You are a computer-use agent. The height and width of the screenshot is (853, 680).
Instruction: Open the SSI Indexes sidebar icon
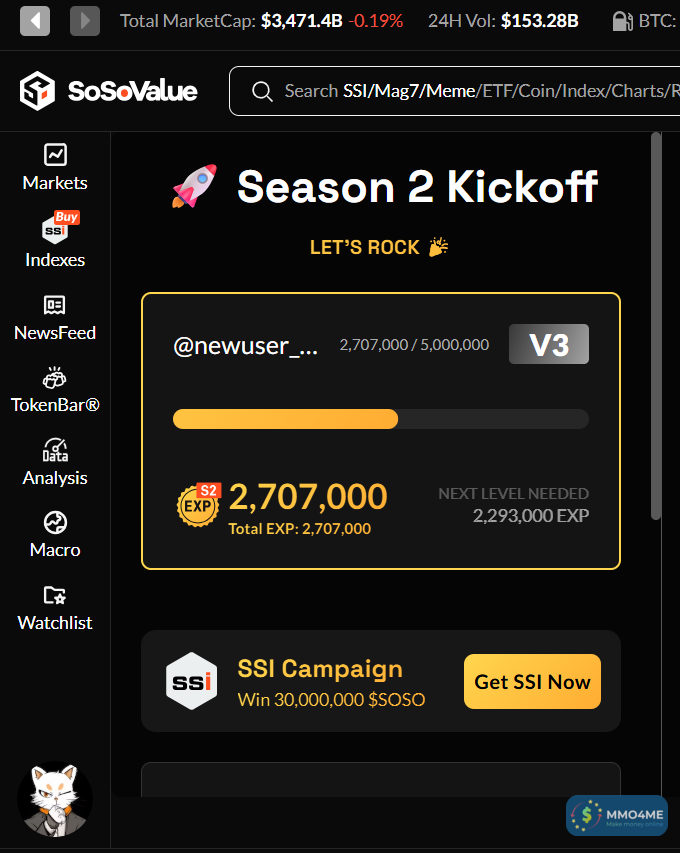coord(57,229)
